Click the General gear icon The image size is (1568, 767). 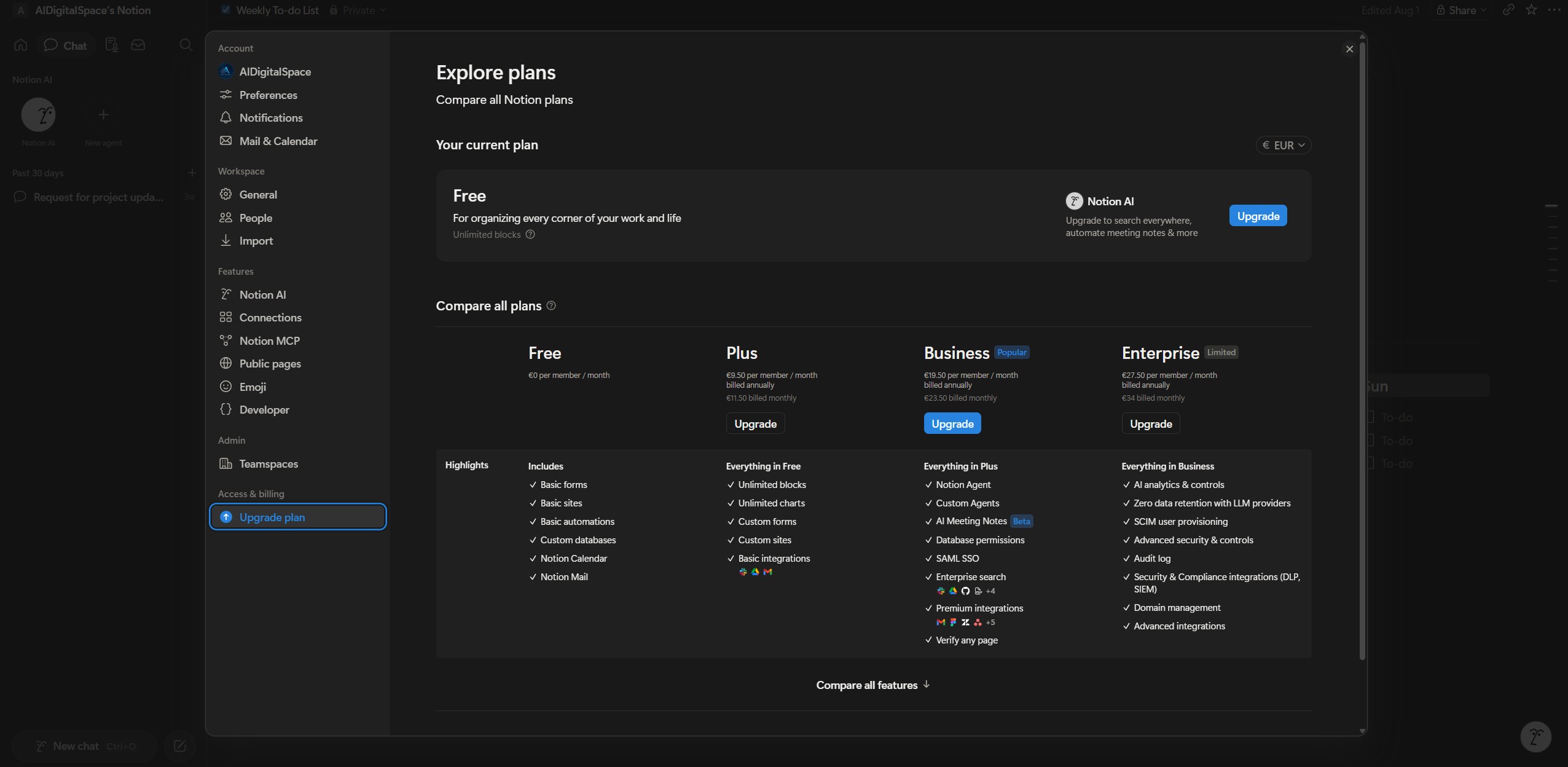225,194
